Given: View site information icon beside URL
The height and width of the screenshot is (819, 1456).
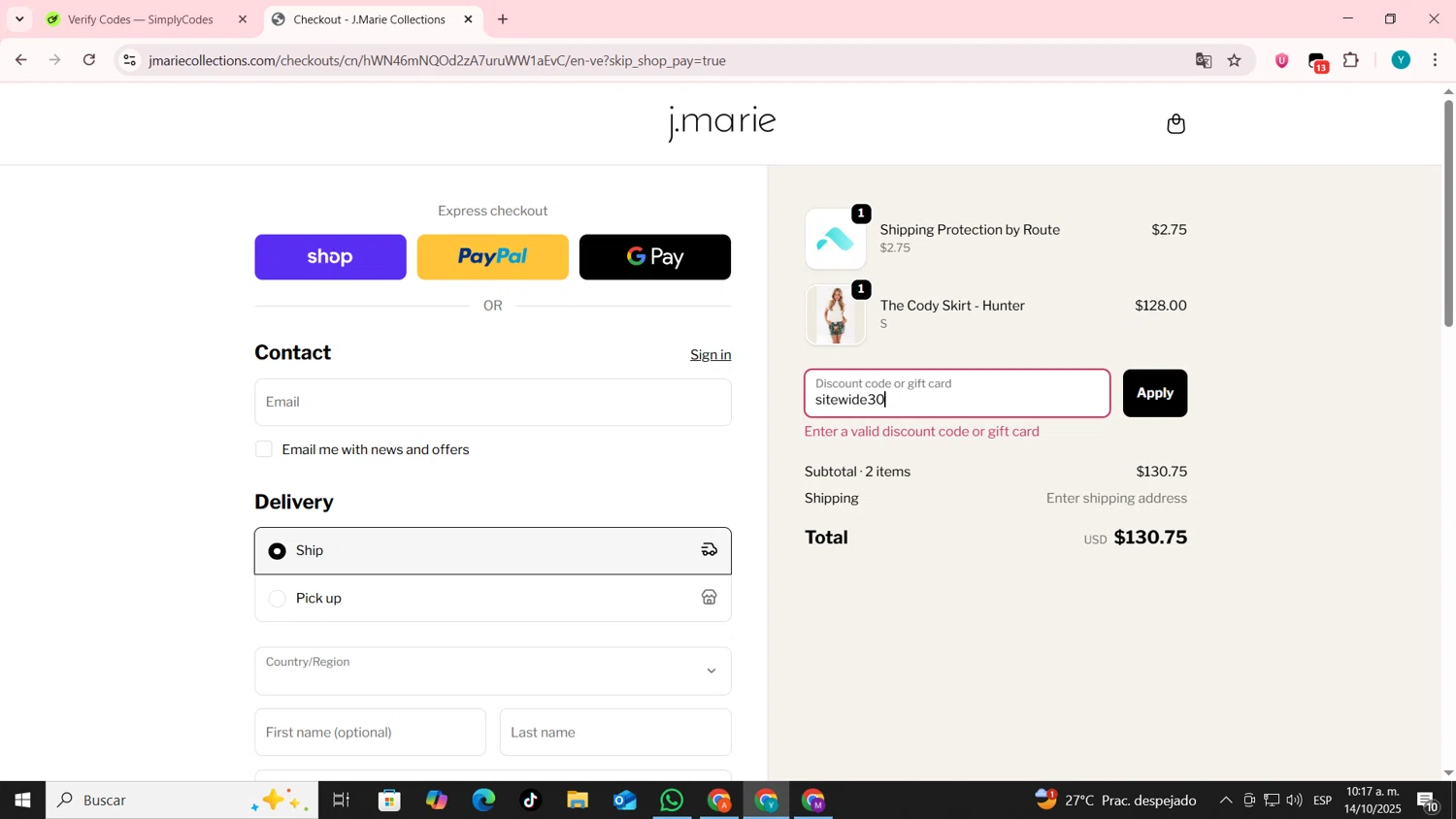Looking at the screenshot, I should 130,60.
